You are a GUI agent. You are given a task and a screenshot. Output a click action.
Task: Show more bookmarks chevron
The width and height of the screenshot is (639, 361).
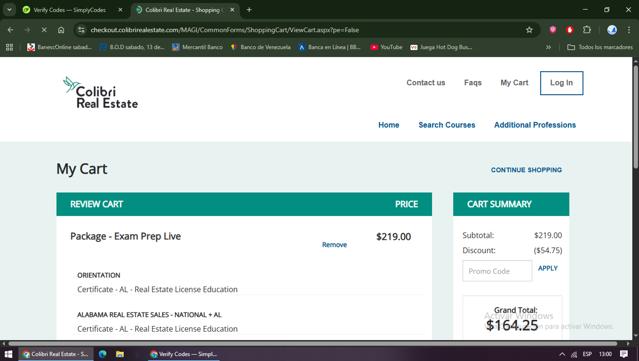pyautogui.click(x=549, y=47)
